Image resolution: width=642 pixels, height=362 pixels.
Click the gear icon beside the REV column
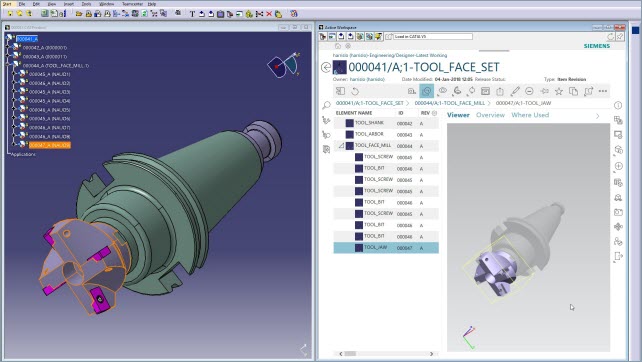(x=434, y=113)
